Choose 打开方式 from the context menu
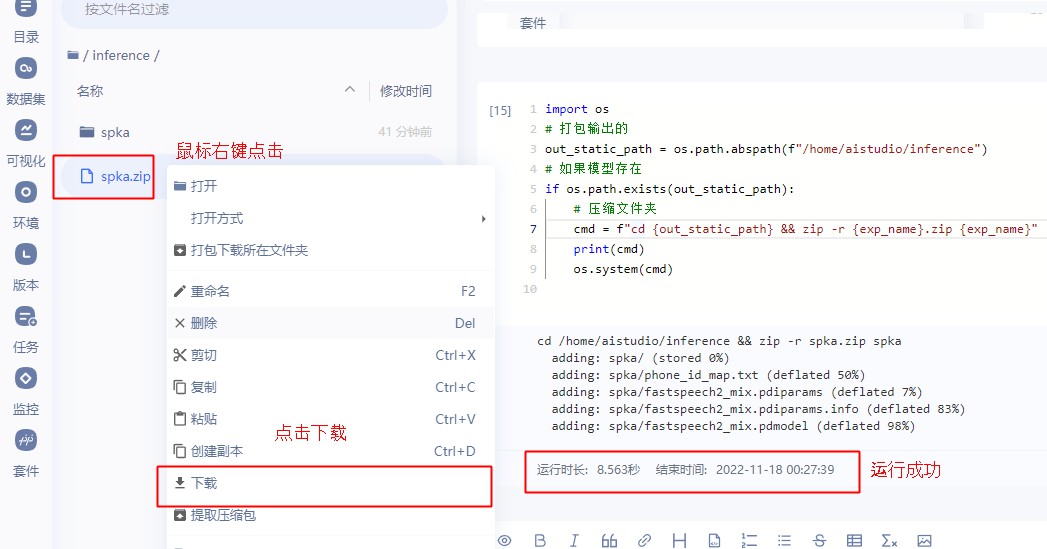 [x=331, y=218]
